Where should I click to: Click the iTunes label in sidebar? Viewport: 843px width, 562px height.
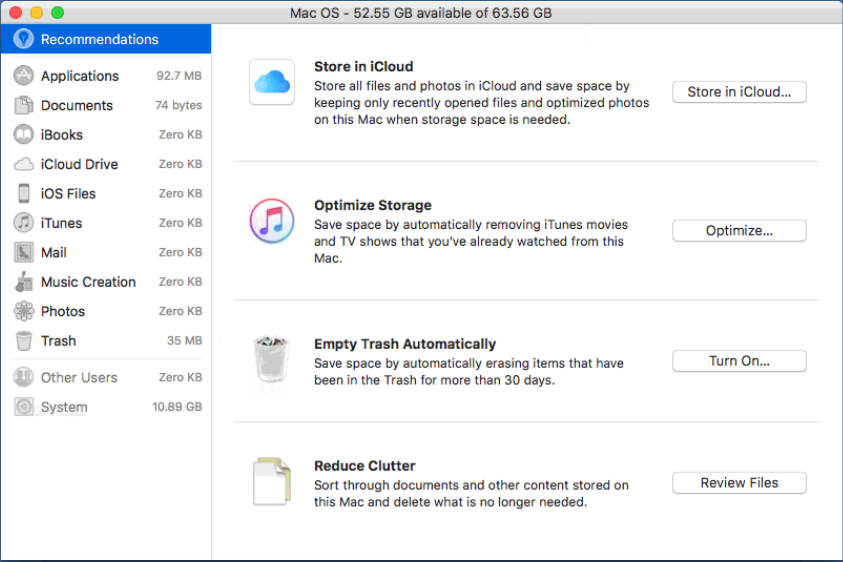pyautogui.click(x=61, y=223)
